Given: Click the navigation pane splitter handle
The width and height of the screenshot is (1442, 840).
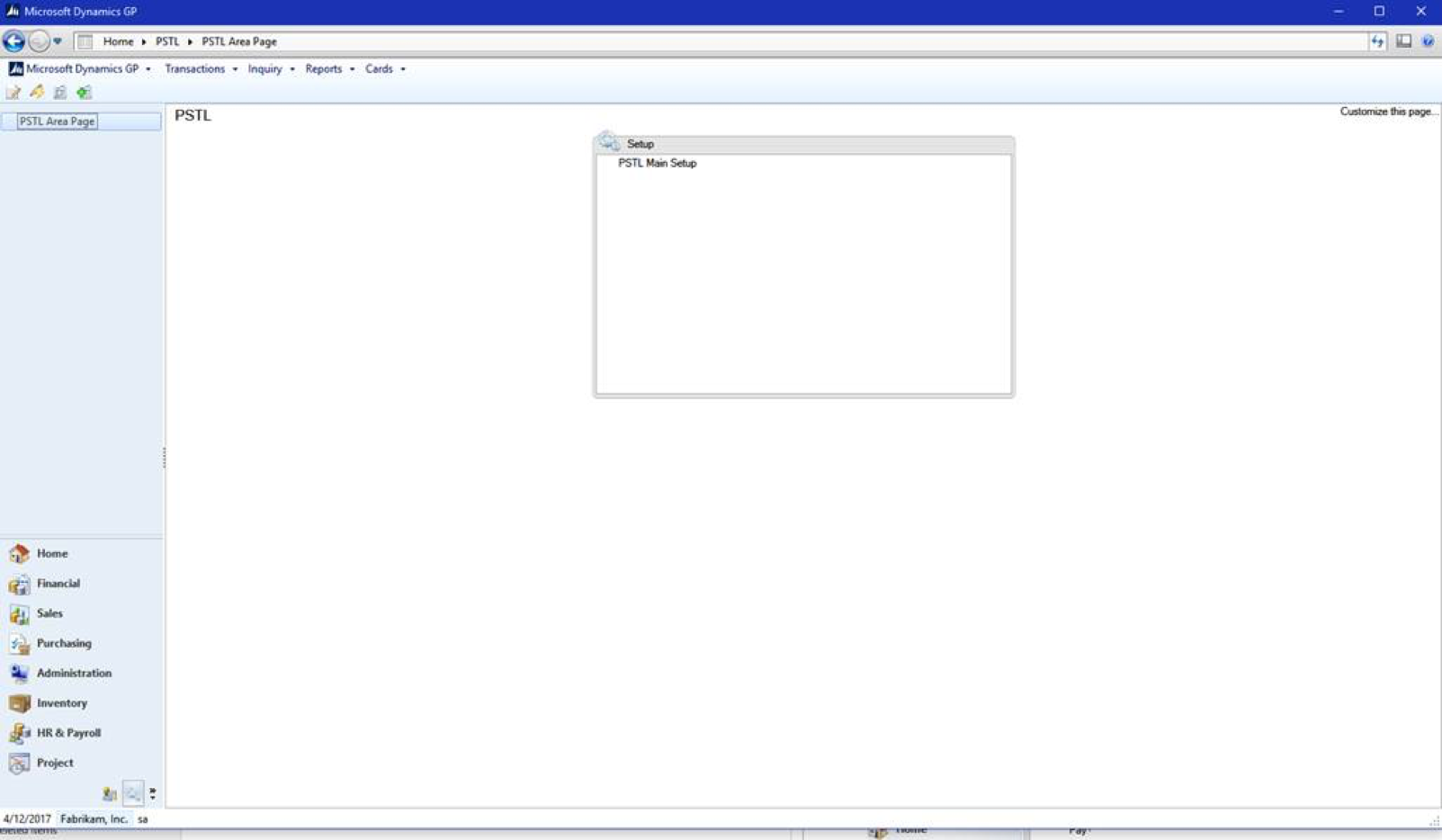Looking at the screenshot, I should (164, 459).
